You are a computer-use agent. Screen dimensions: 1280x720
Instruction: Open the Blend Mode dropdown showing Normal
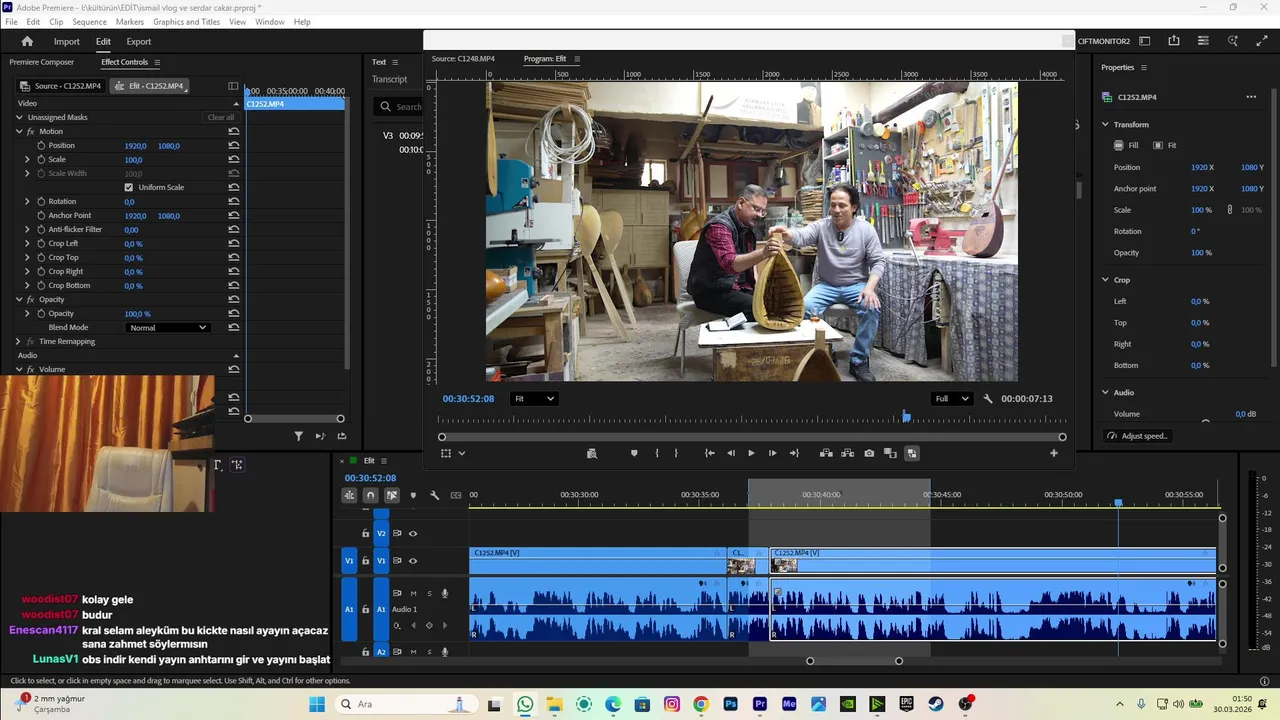pos(168,328)
